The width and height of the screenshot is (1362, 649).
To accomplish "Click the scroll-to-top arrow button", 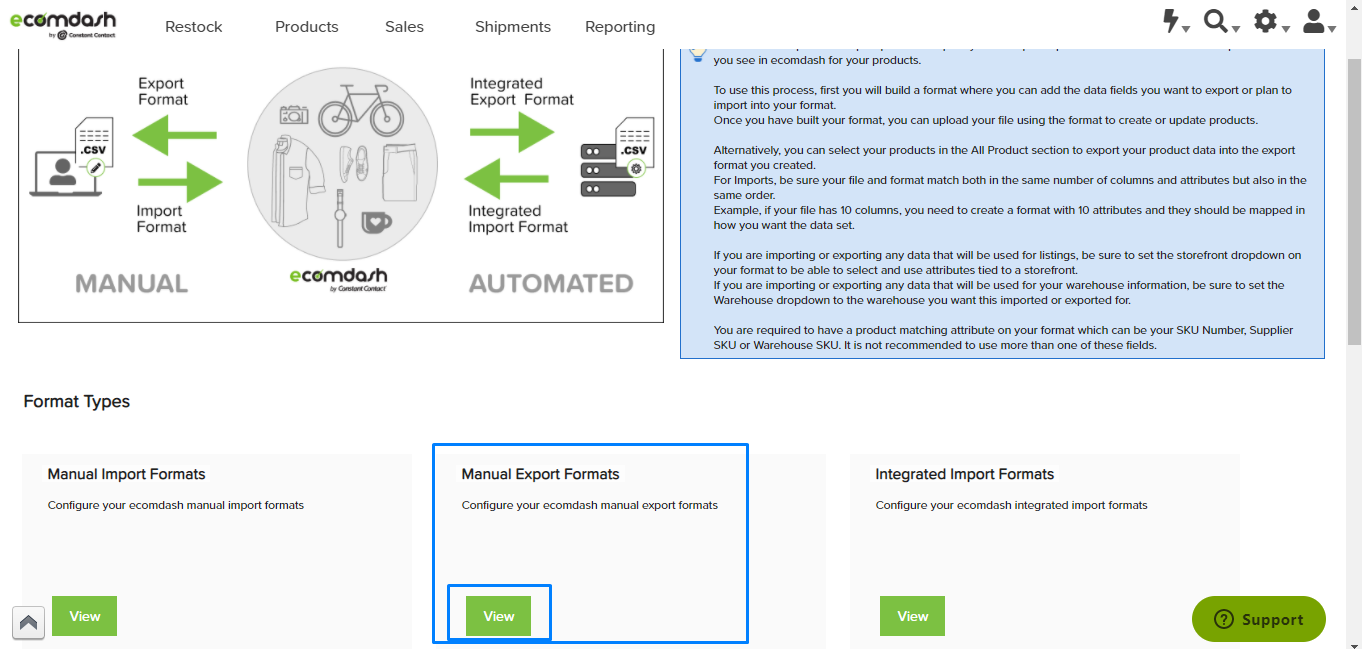I will [28, 622].
